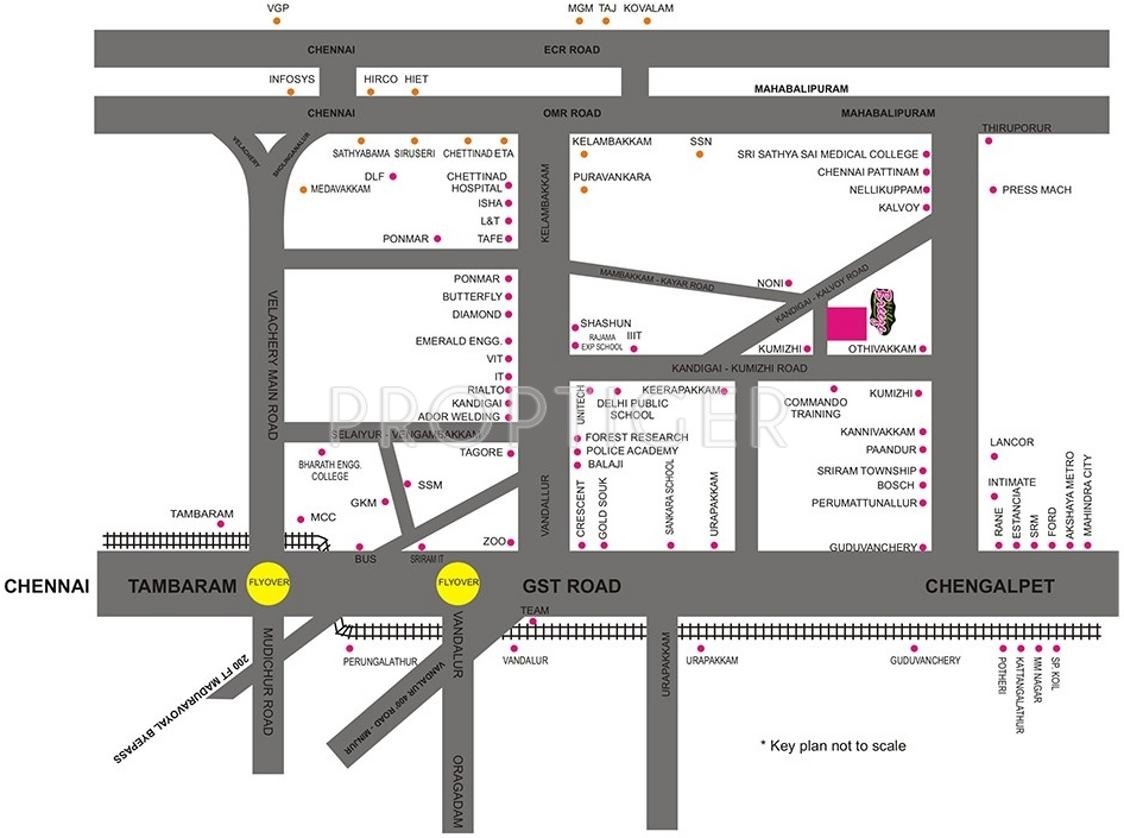Click the OMR ROAD label

tap(572, 113)
